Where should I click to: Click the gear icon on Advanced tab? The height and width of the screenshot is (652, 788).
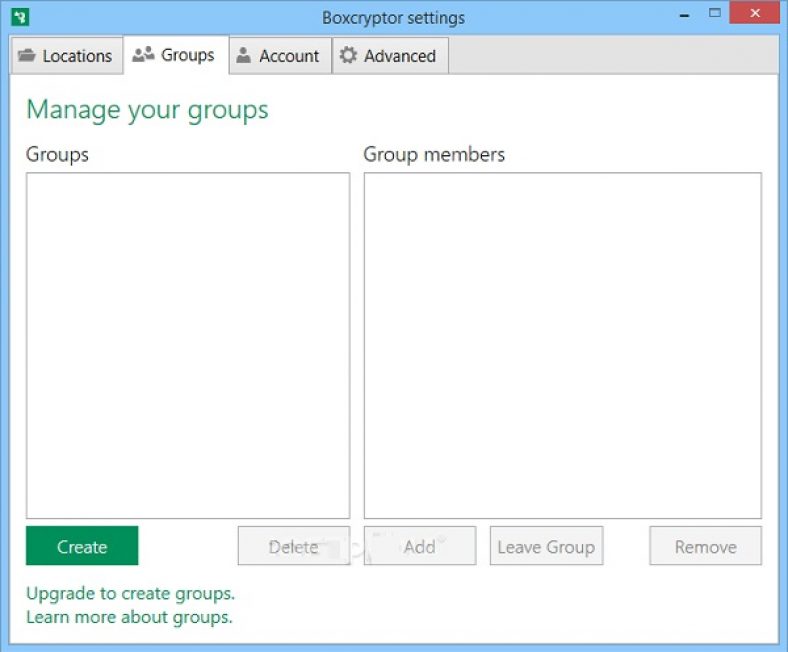pos(348,56)
